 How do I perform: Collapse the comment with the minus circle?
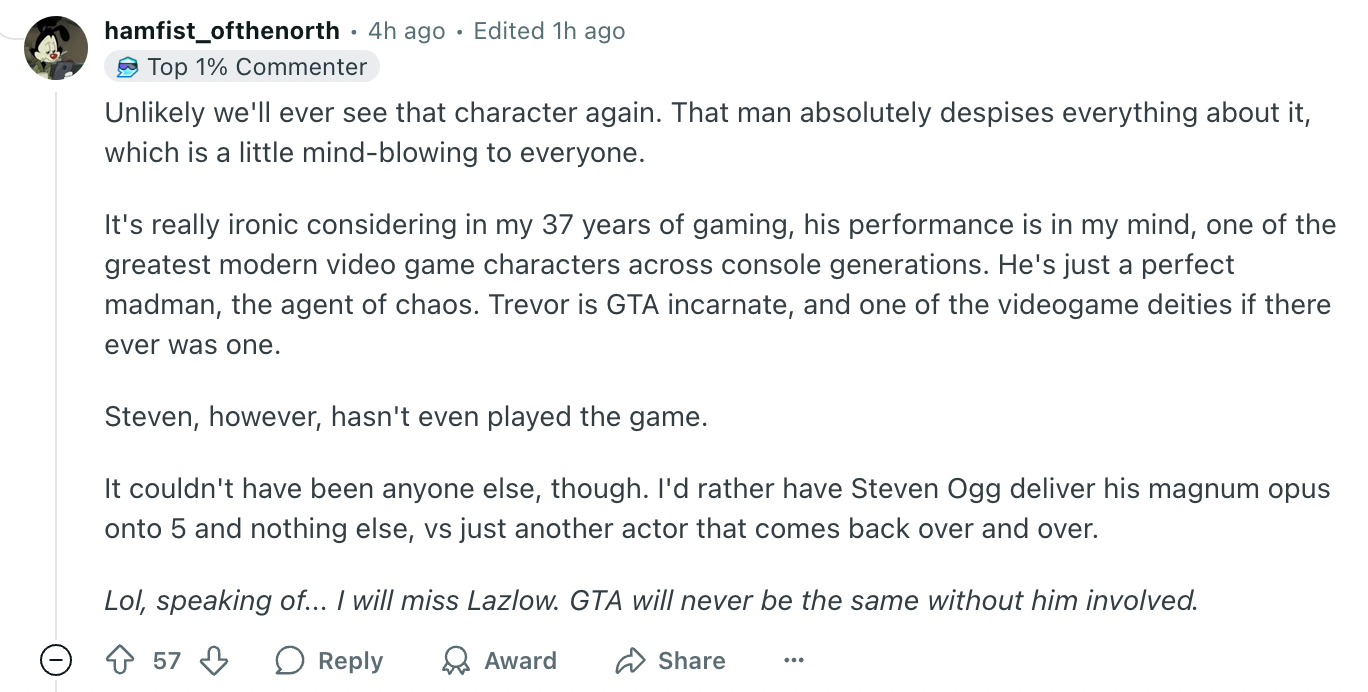56,660
